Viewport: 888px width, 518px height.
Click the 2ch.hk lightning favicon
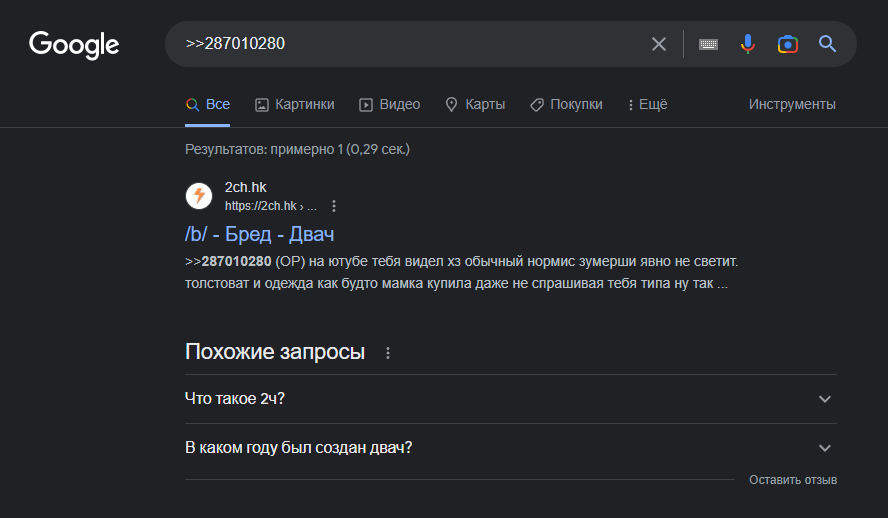click(x=199, y=196)
